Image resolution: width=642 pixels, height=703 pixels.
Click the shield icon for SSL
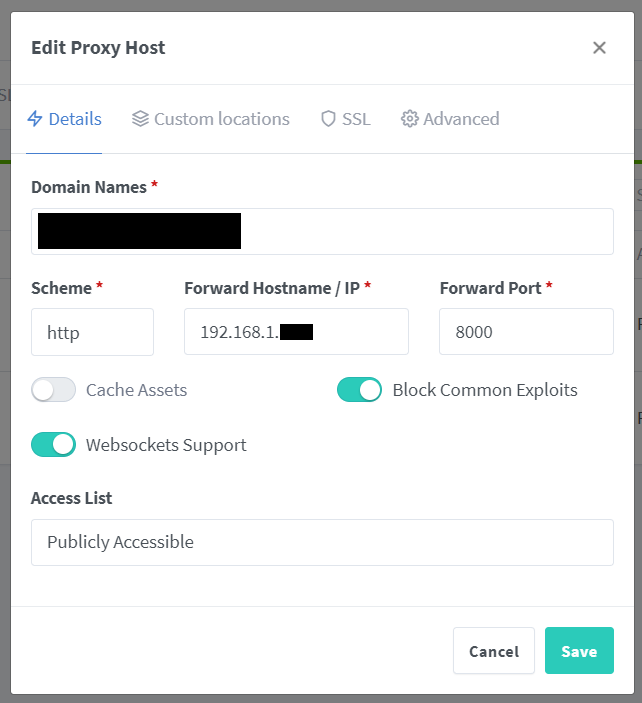tap(328, 119)
